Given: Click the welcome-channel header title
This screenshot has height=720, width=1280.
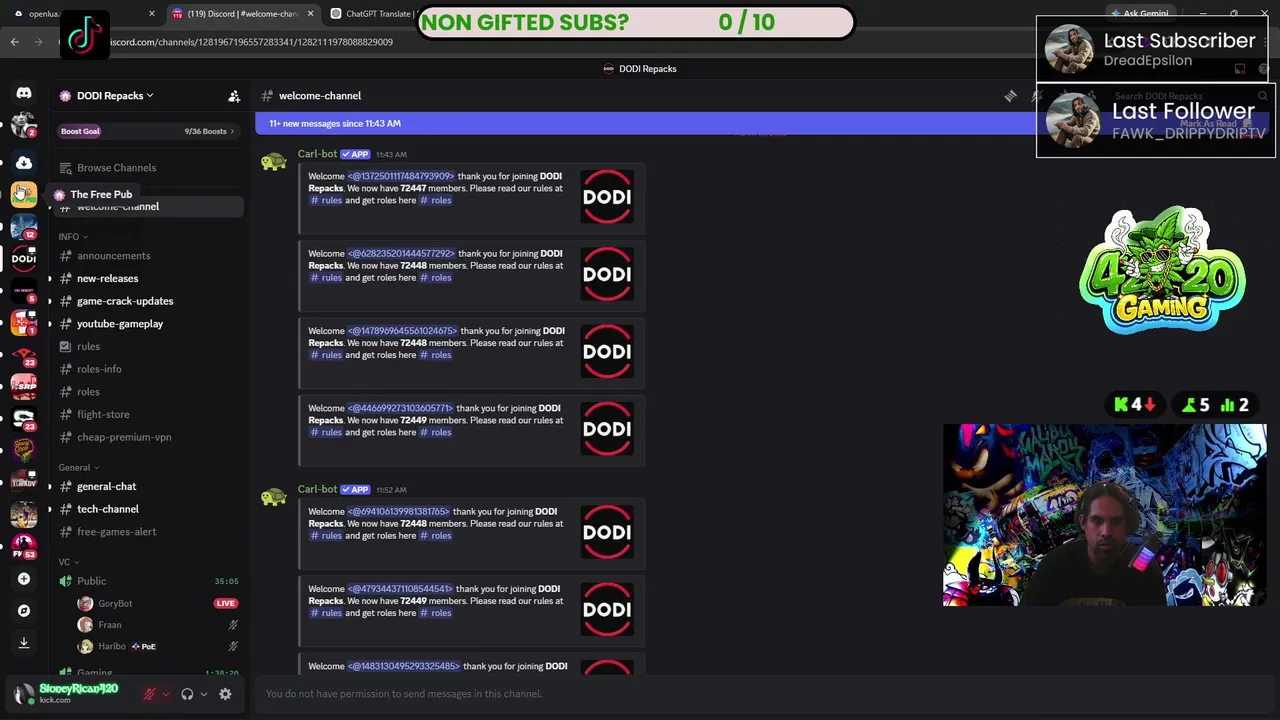Looking at the screenshot, I should [x=320, y=96].
